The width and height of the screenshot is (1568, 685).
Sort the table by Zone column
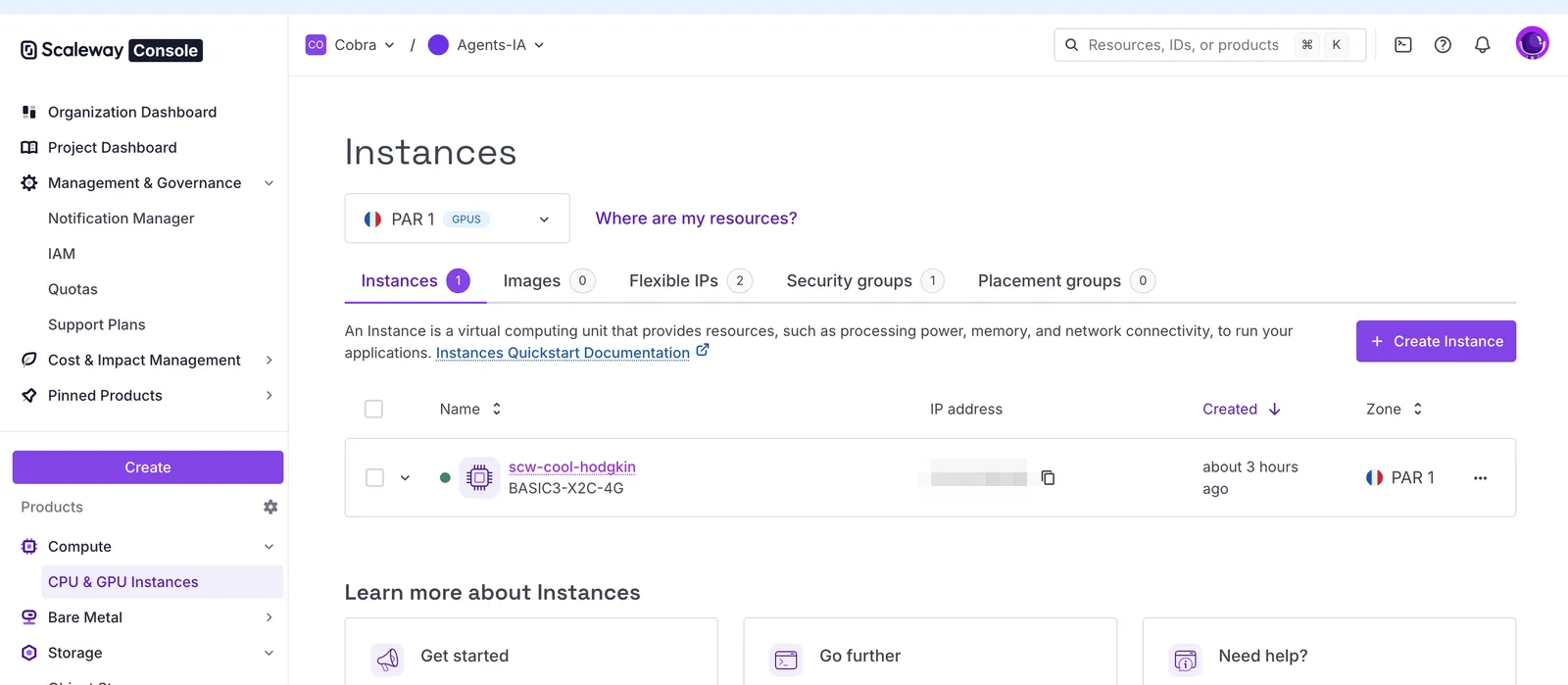pyautogui.click(x=1394, y=409)
